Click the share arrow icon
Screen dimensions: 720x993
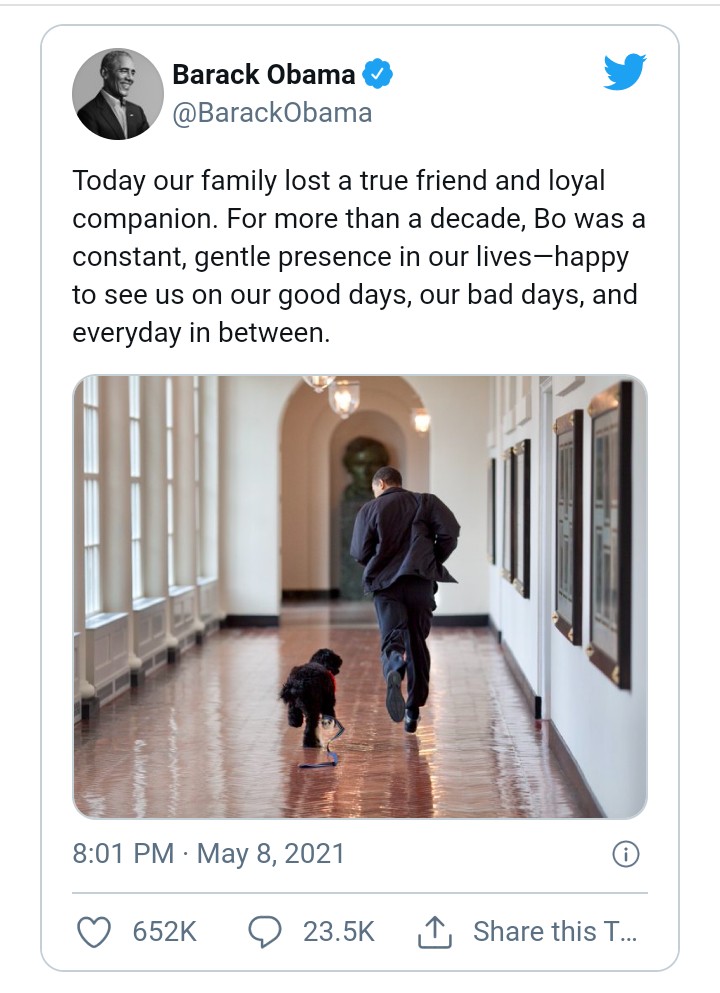point(435,931)
